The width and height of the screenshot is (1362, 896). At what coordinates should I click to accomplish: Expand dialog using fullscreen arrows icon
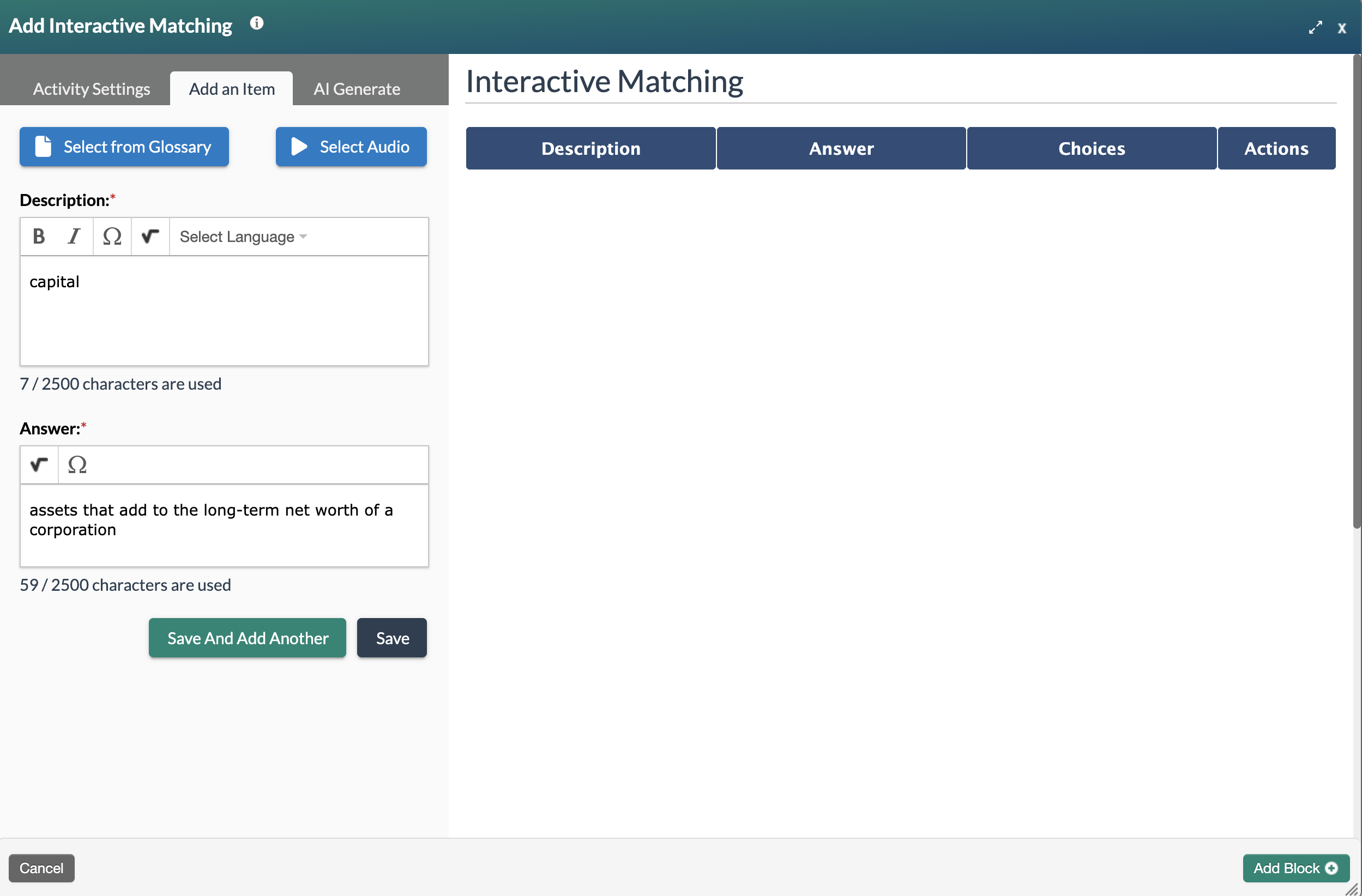pyautogui.click(x=1315, y=27)
